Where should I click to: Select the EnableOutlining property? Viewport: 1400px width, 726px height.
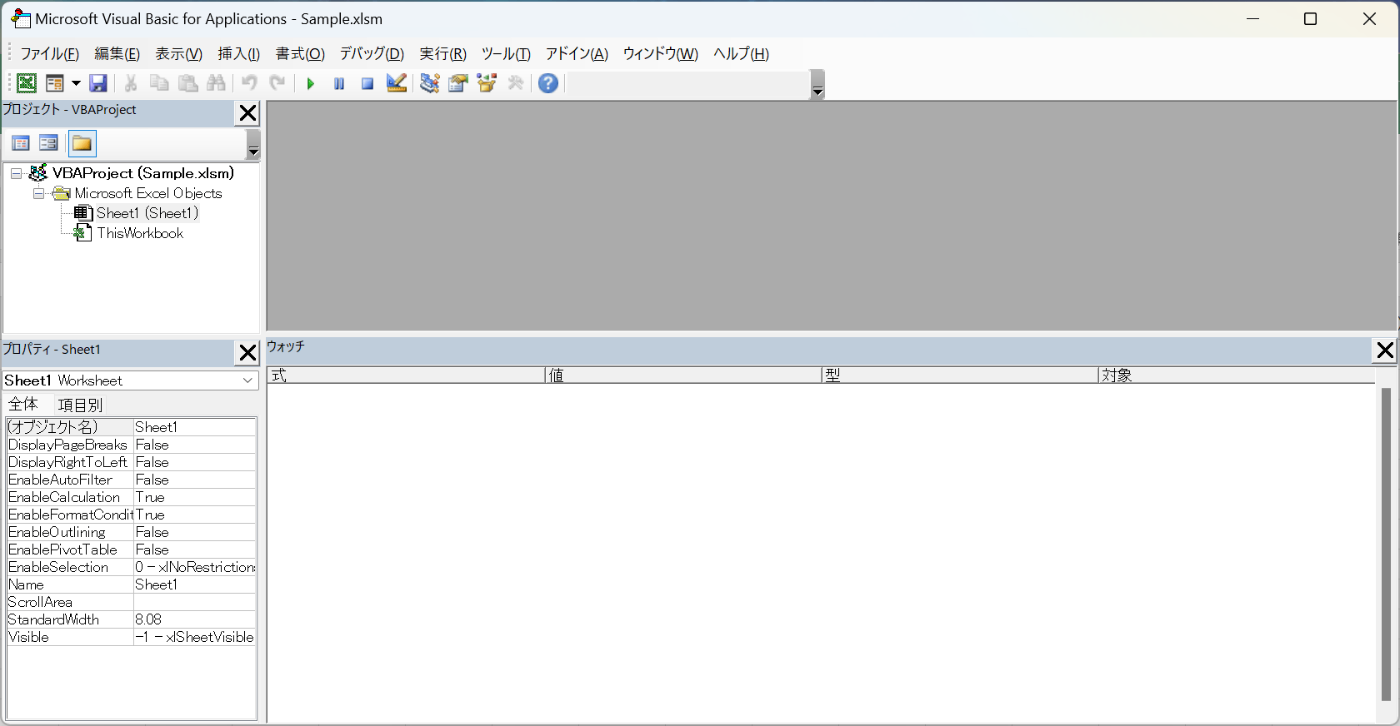69,532
